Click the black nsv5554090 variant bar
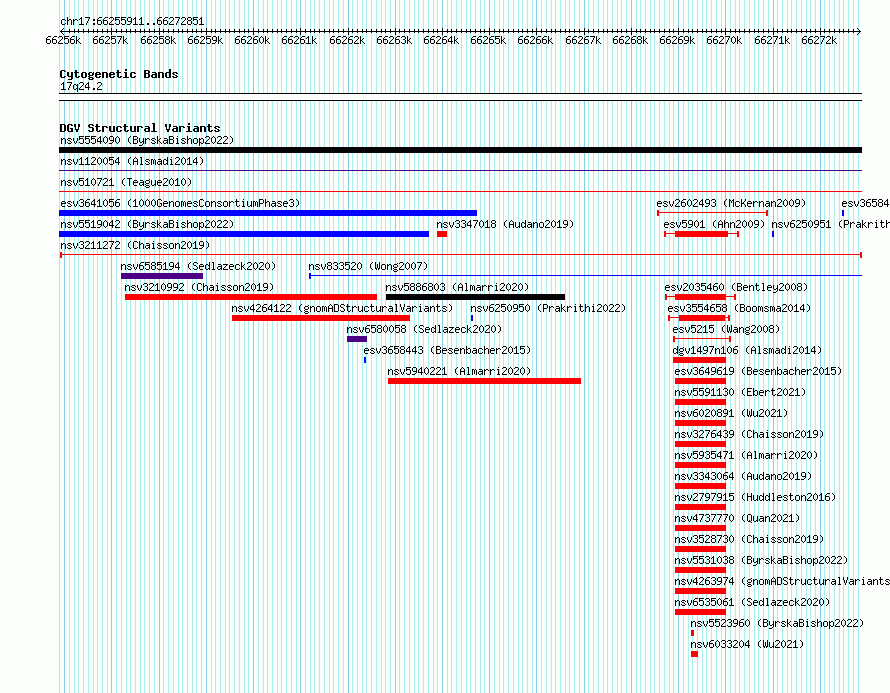This screenshot has width=890, height=693. (x=460, y=150)
